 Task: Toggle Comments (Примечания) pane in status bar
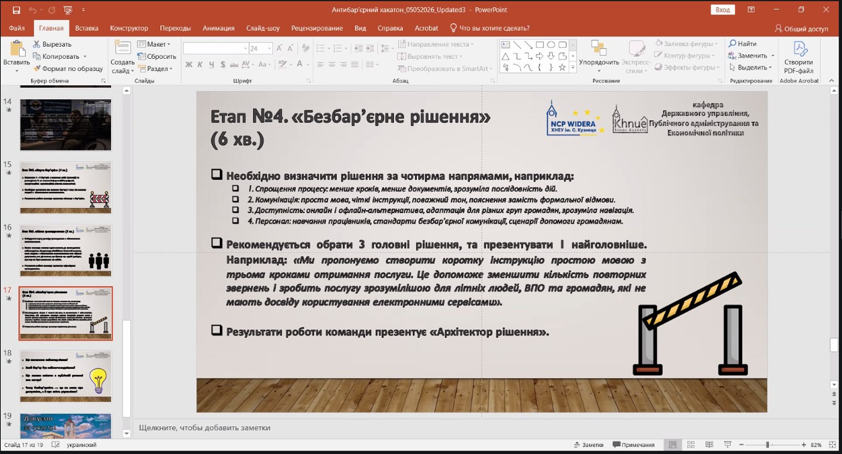634,445
